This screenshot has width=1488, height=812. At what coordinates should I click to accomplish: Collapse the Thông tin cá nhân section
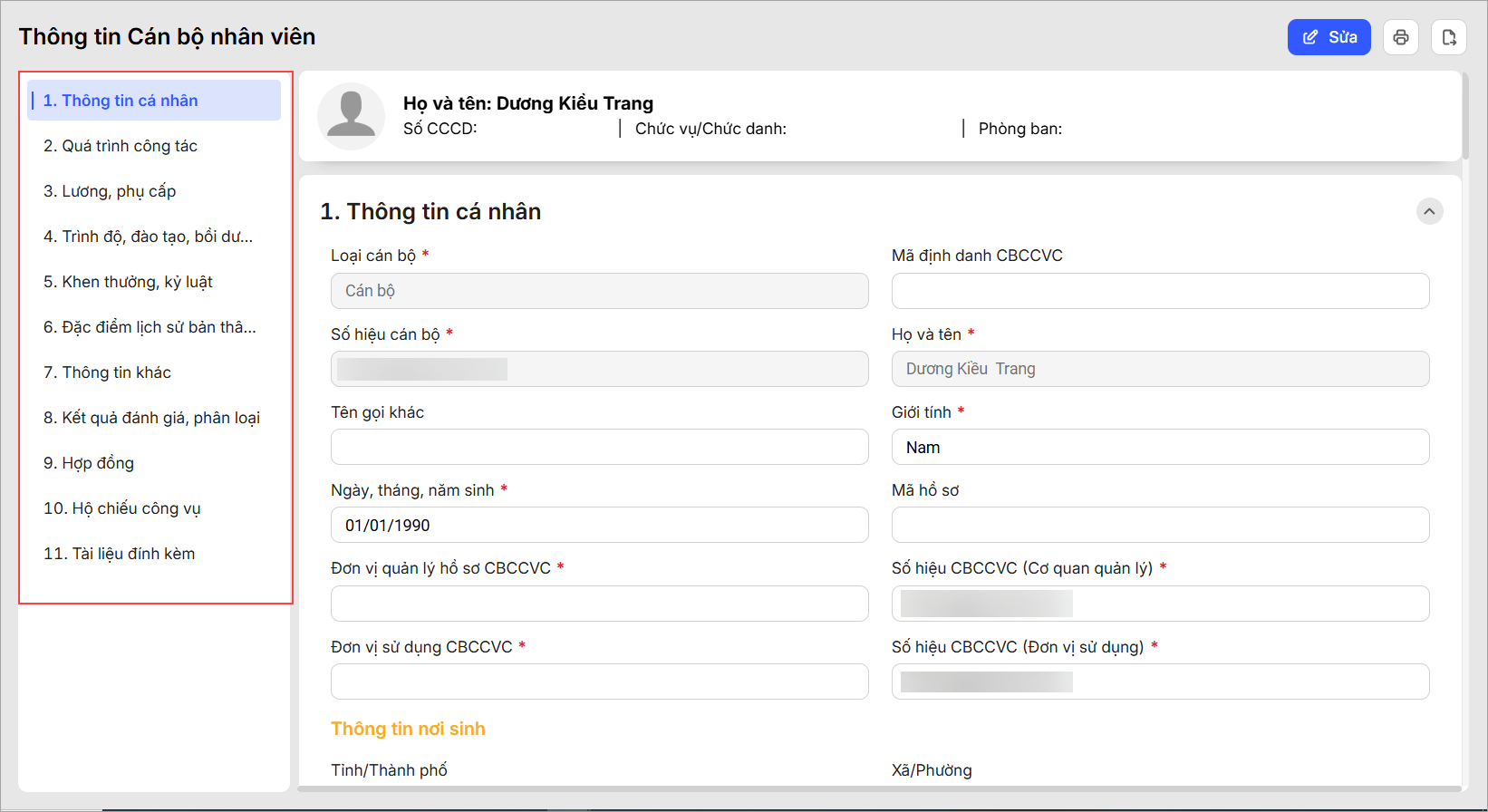point(1429,211)
